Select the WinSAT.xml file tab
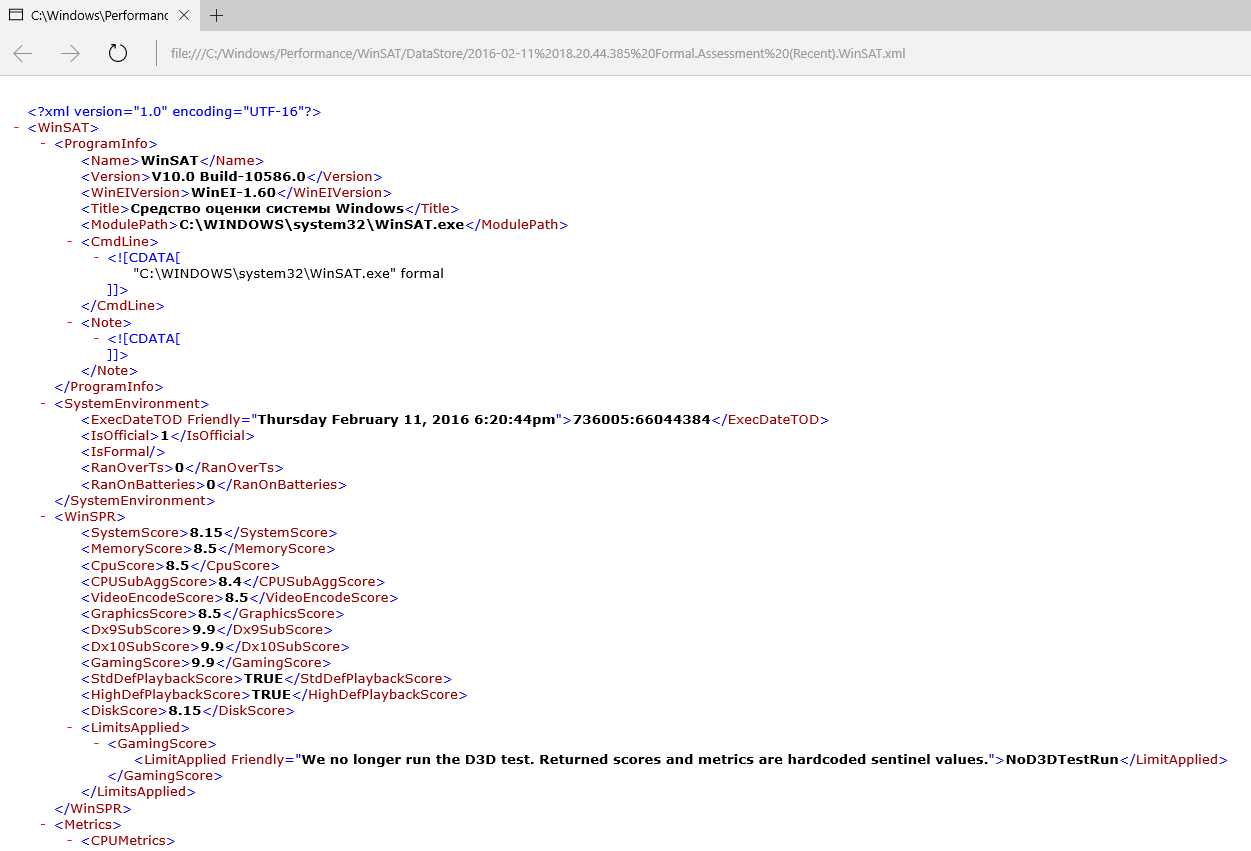The height and width of the screenshot is (851, 1251). click(x=96, y=15)
